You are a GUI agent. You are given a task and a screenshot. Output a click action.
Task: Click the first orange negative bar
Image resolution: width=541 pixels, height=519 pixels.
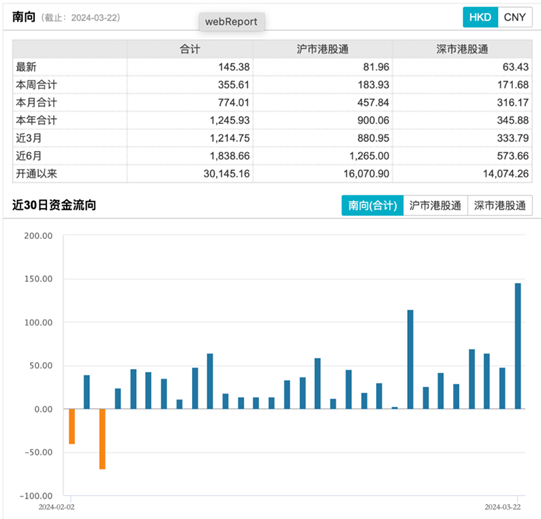click(72, 427)
